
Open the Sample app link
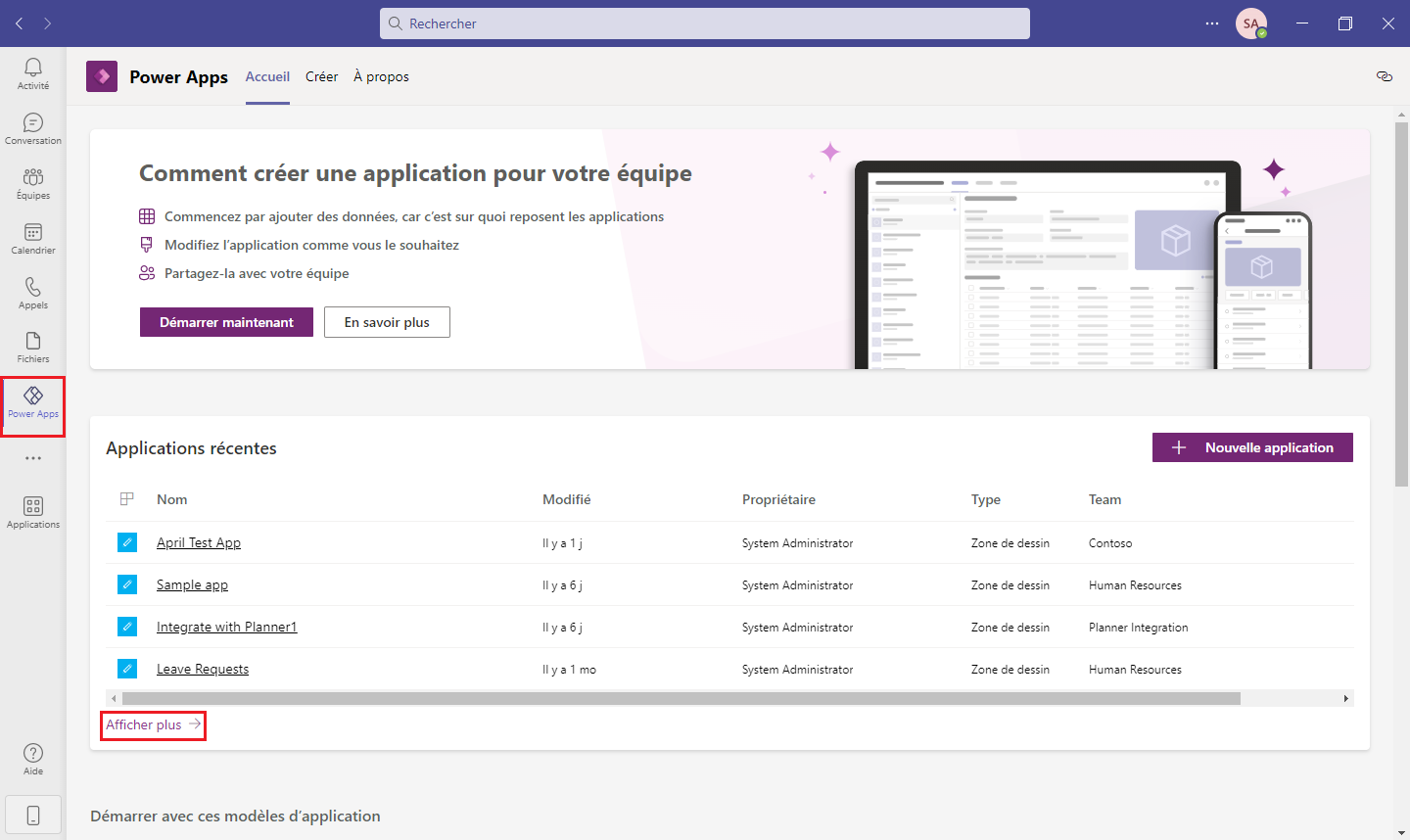(x=192, y=584)
